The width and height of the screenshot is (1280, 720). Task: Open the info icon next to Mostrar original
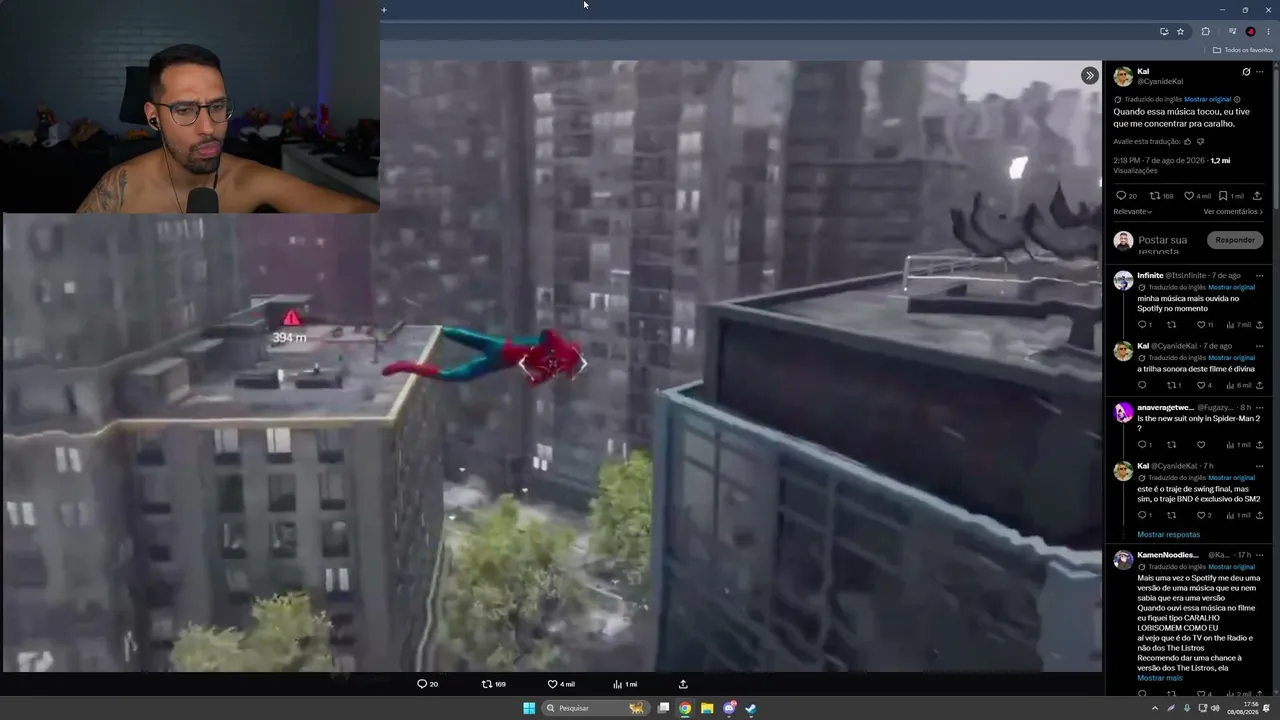[1237, 99]
